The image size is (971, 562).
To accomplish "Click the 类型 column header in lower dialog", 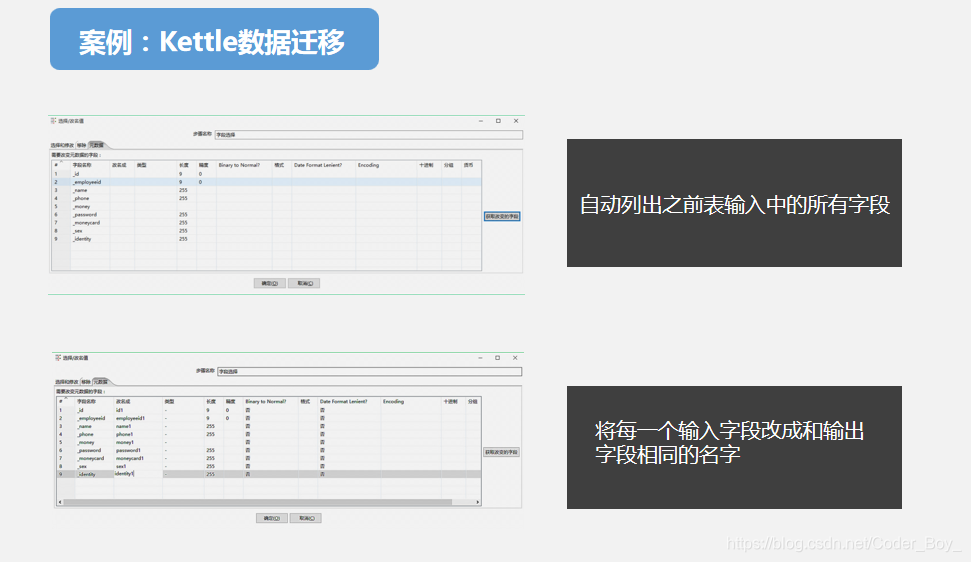I will point(169,402).
